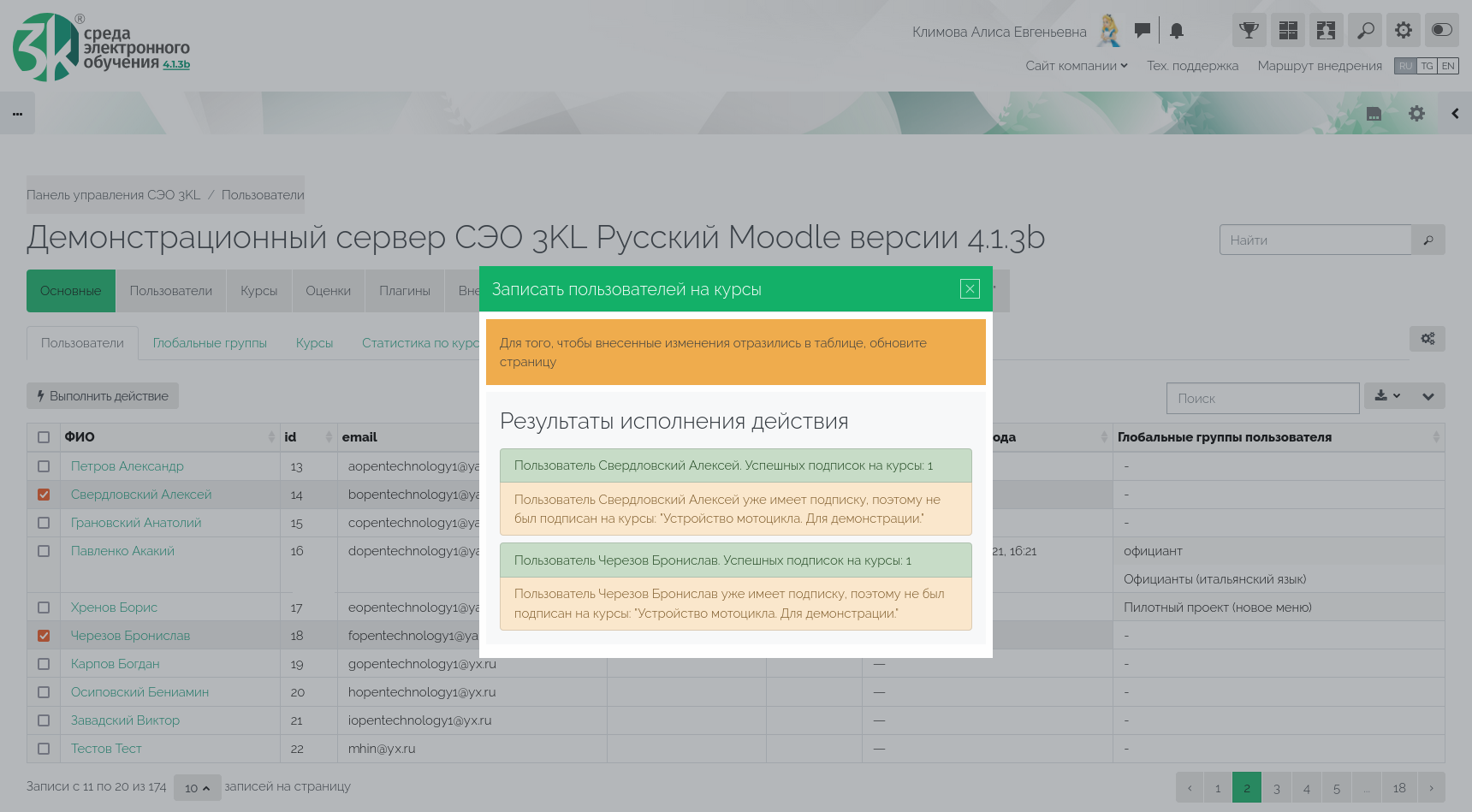Check the Петров Александр row checkbox
Viewport: 1472px width, 812px height.
tap(44, 466)
